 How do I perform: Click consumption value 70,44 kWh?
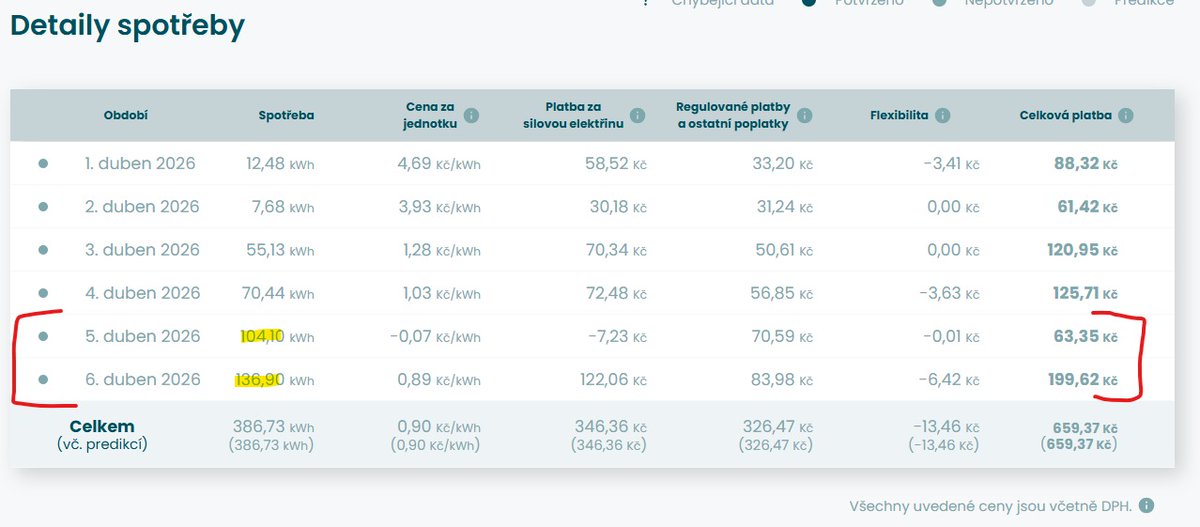pos(279,293)
